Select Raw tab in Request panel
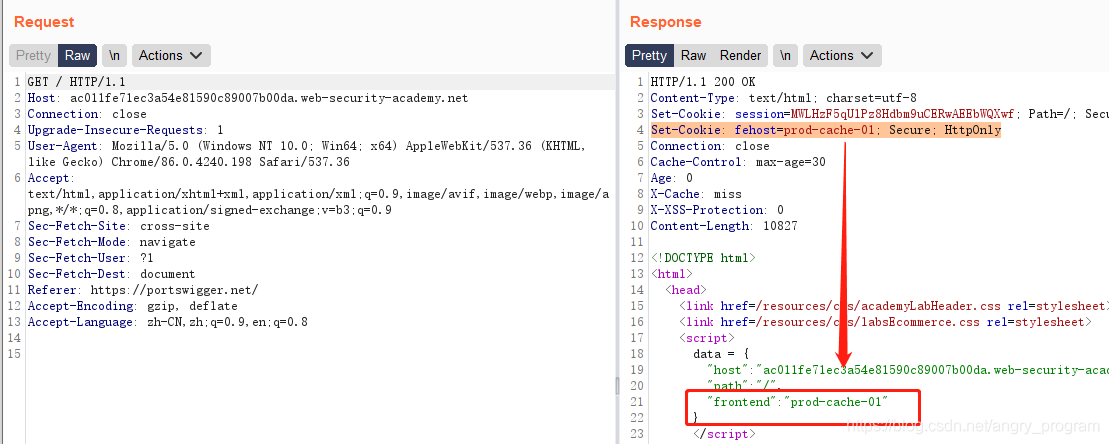Screen dimensions: 1109x444 tap(77, 55)
